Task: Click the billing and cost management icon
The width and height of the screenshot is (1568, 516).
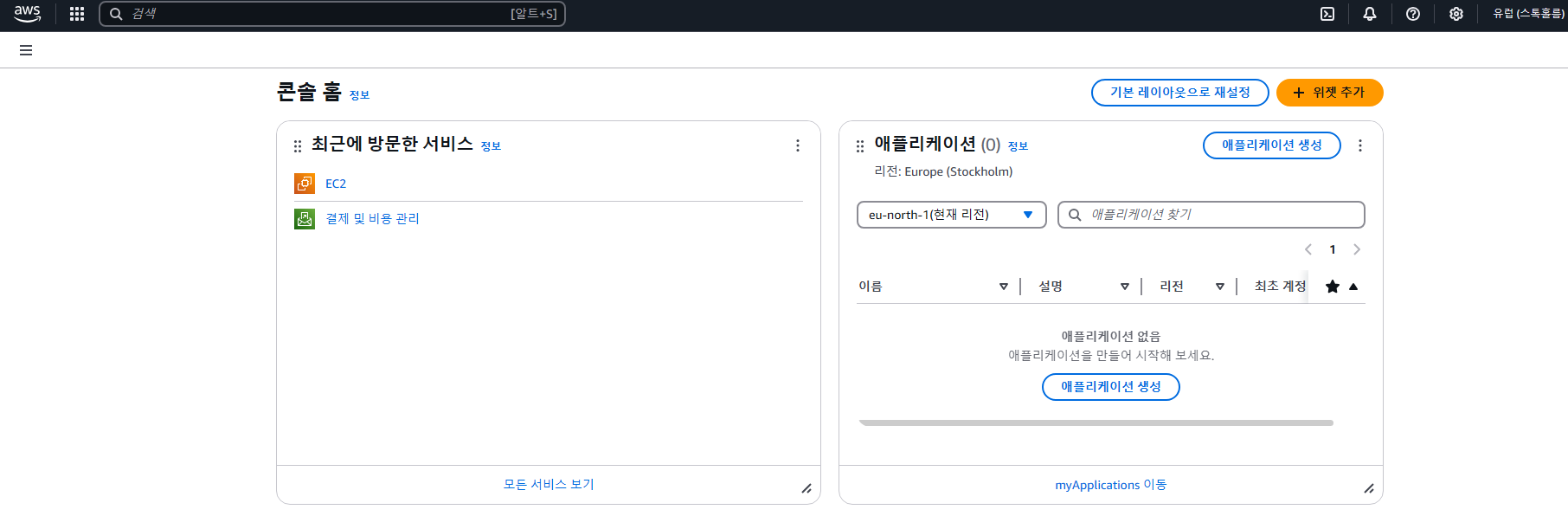Action: (x=305, y=219)
